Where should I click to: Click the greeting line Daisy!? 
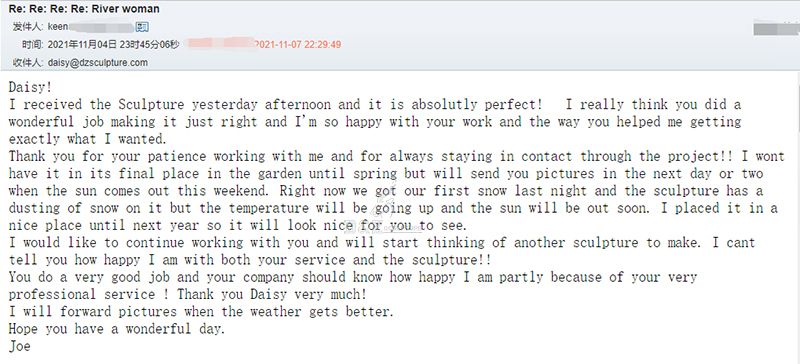pyautogui.click(x=30, y=87)
